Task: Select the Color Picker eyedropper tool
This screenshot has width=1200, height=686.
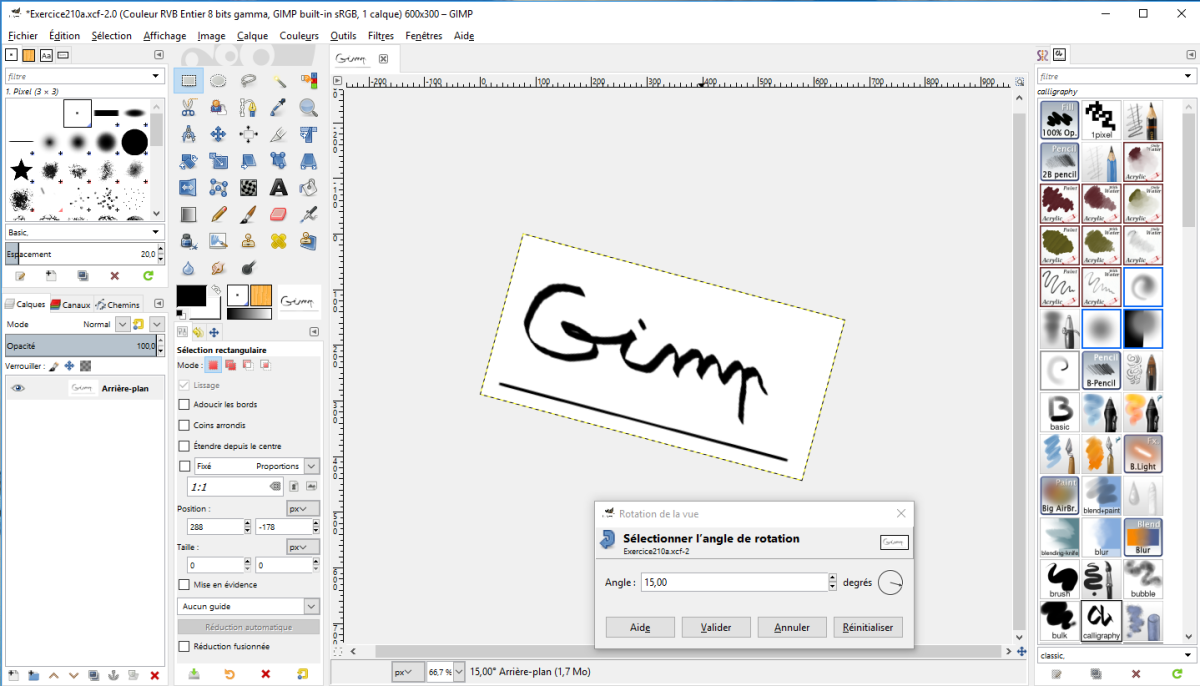Action: tap(279, 108)
